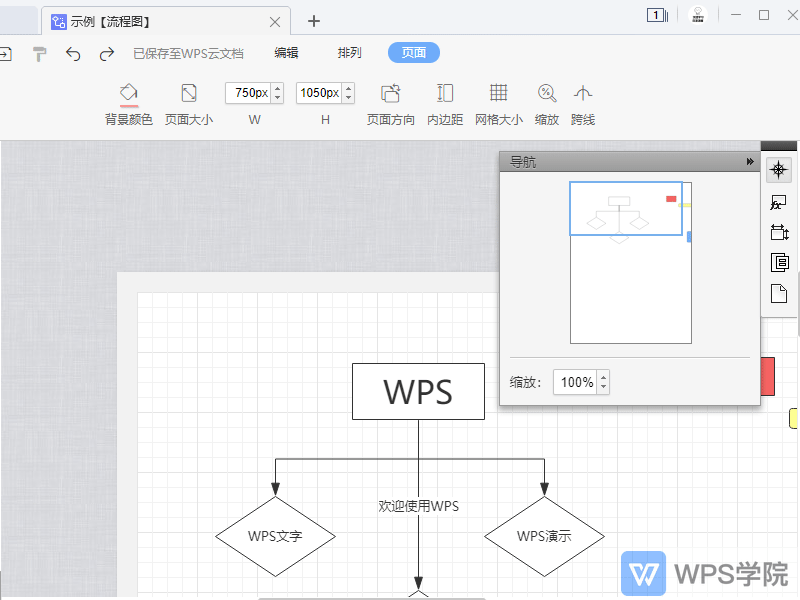The height and width of the screenshot is (600, 800).
Task: Open the 网格大小 grid size tool
Action: (498, 105)
